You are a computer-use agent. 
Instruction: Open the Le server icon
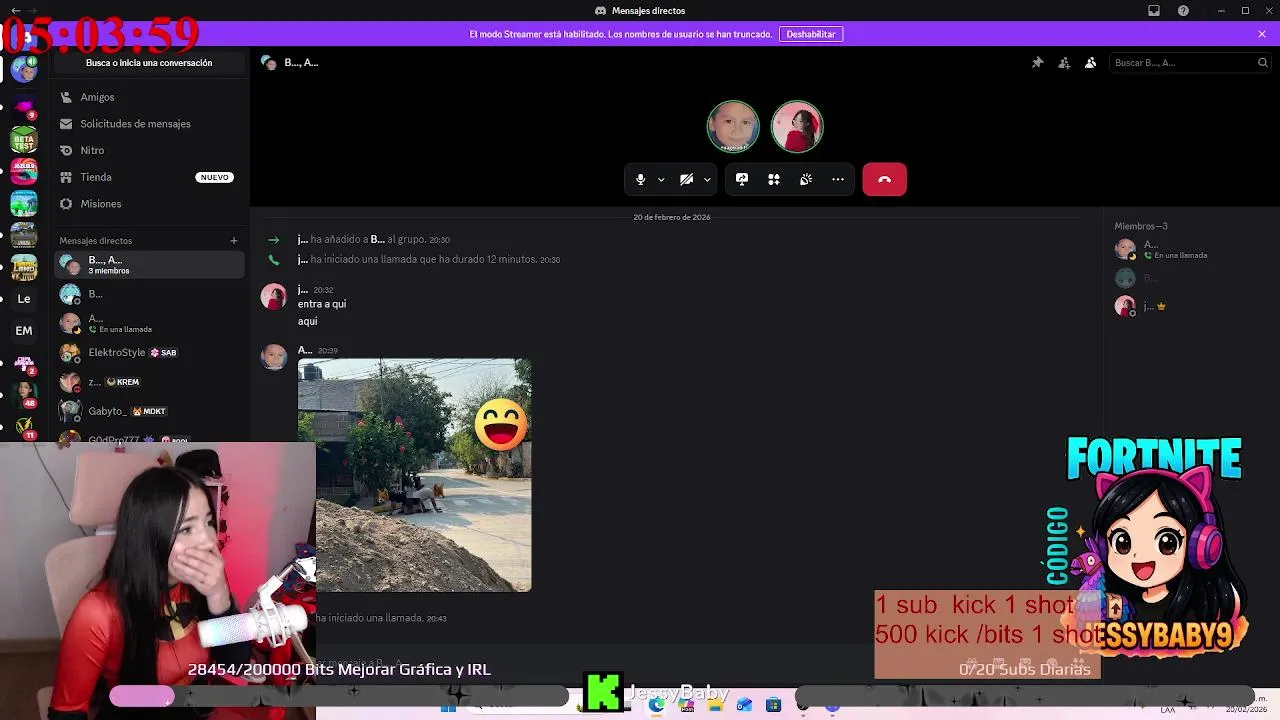24,298
